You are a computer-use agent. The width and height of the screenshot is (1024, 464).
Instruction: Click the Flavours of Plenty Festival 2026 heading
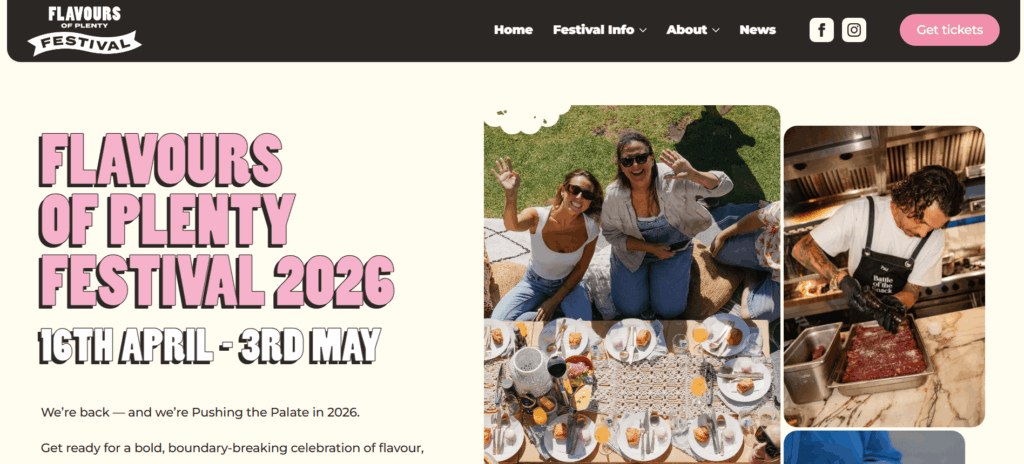click(217, 221)
